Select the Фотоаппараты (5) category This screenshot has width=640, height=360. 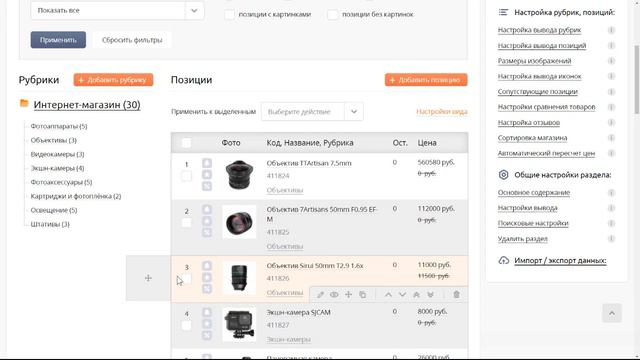pos(59,126)
